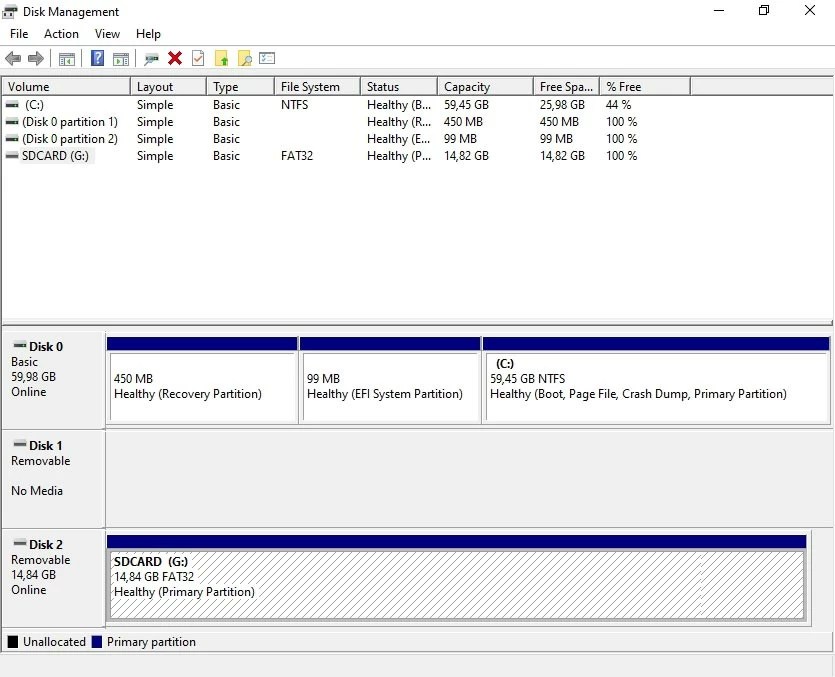Image resolution: width=835 pixels, height=677 pixels.
Task: Click the black Unallocated legend swatch
Action: tap(13, 642)
